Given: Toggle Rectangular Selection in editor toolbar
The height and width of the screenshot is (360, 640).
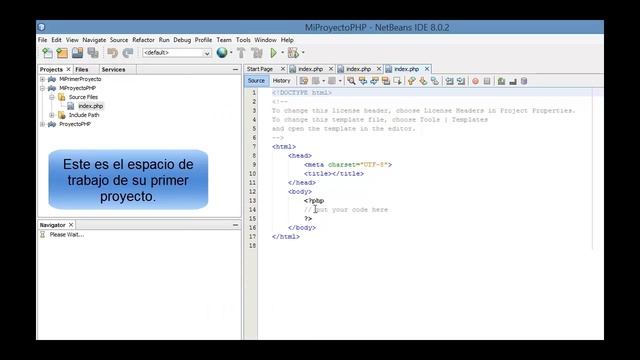Looking at the screenshot, I should (397, 81).
